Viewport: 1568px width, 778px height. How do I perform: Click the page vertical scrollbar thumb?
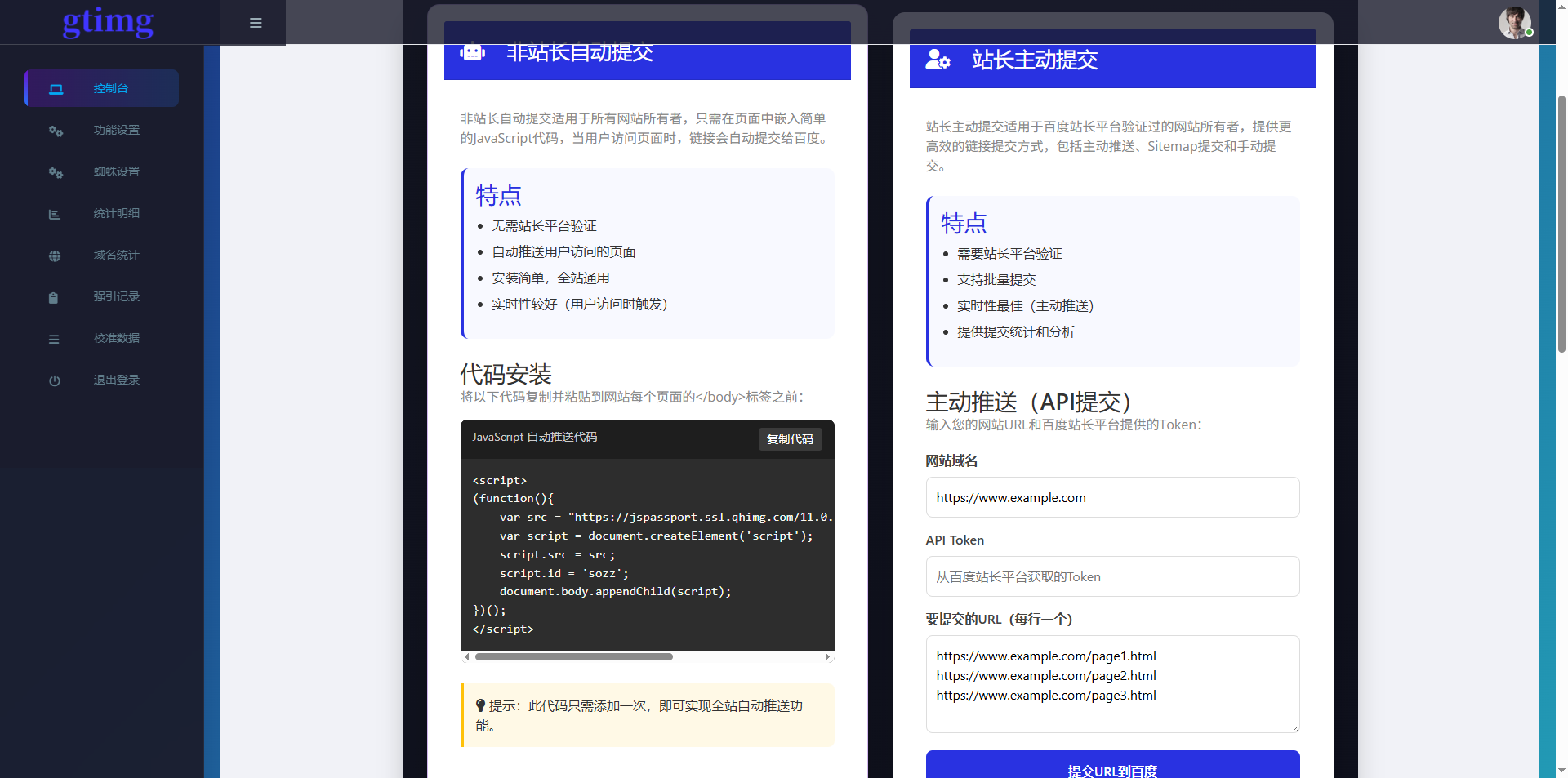1561,223
